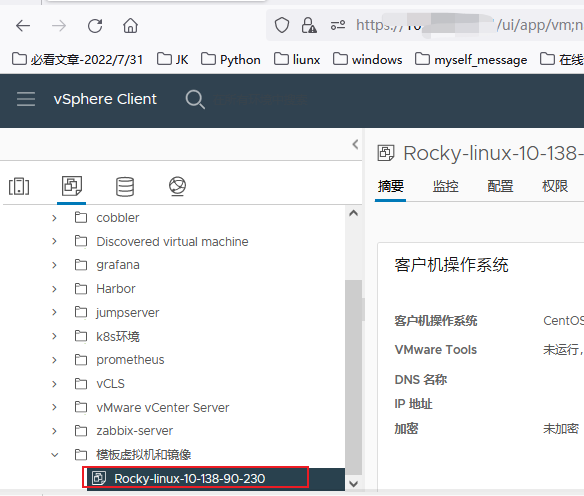Image resolution: width=584 pixels, height=496 pixels.
Task: Select the zabbix-server folder icon
Action: point(81,431)
